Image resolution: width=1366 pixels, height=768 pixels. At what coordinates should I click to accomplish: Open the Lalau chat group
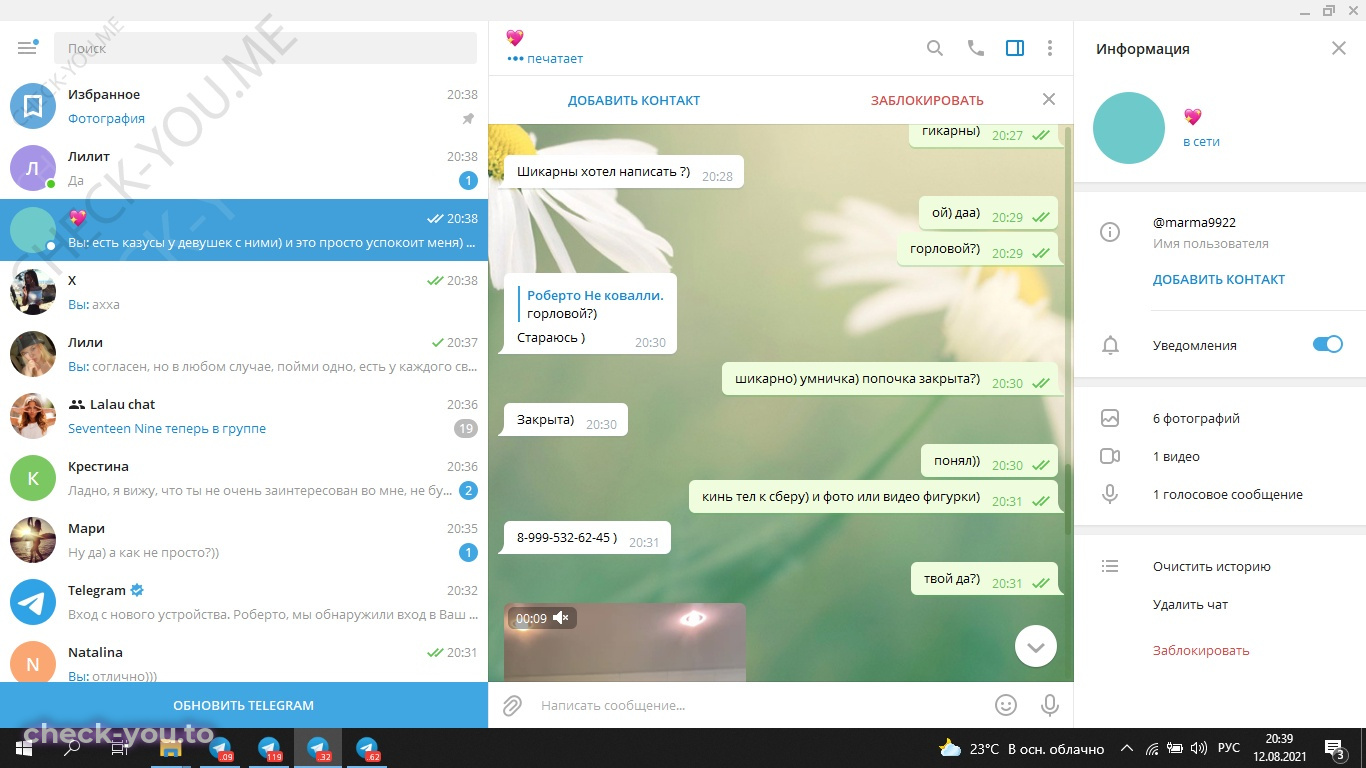pyautogui.click(x=244, y=416)
